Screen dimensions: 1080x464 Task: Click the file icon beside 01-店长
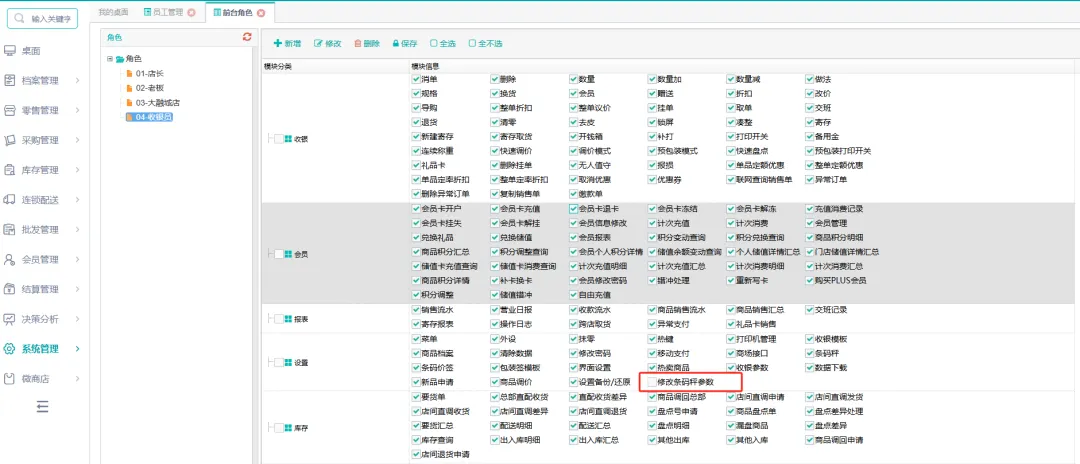coord(129,73)
